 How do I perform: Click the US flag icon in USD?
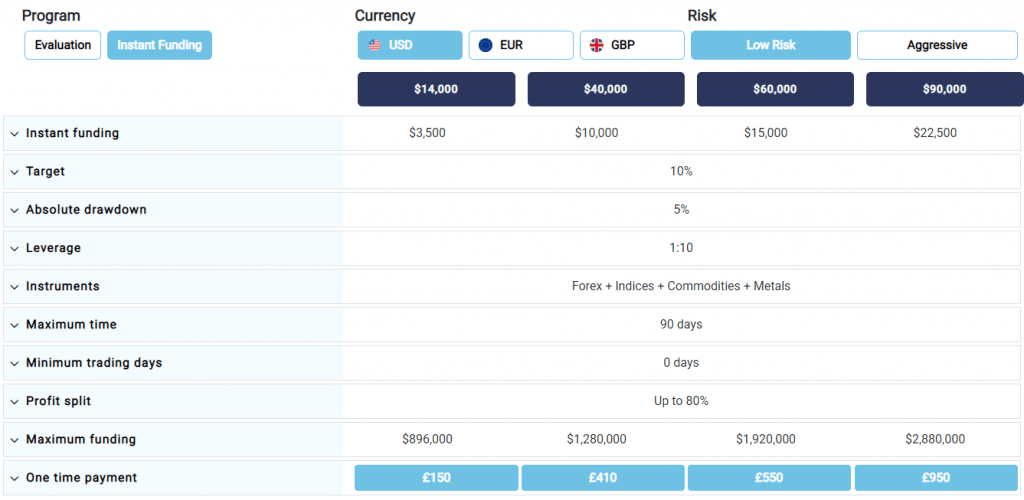[374, 46]
